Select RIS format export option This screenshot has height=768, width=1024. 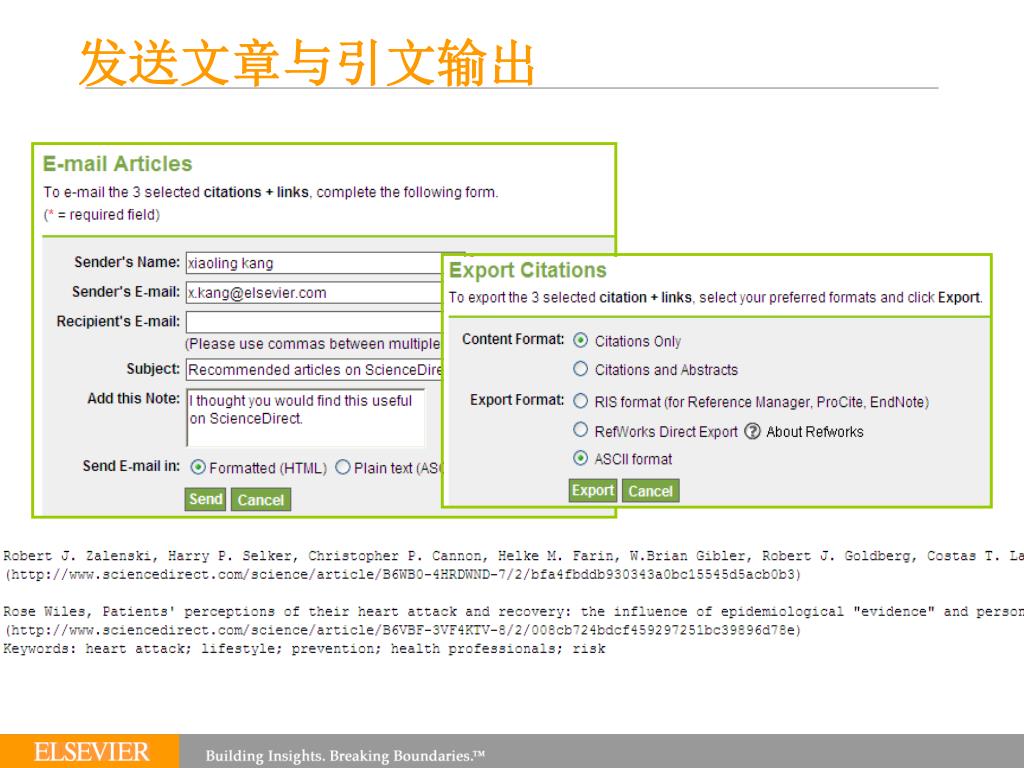pos(581,401)
